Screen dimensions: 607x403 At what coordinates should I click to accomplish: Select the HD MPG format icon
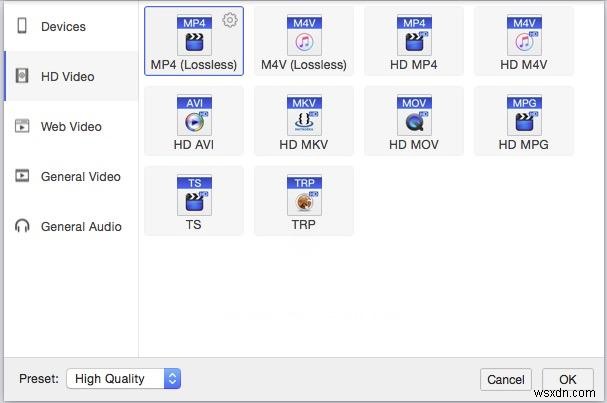523,117
